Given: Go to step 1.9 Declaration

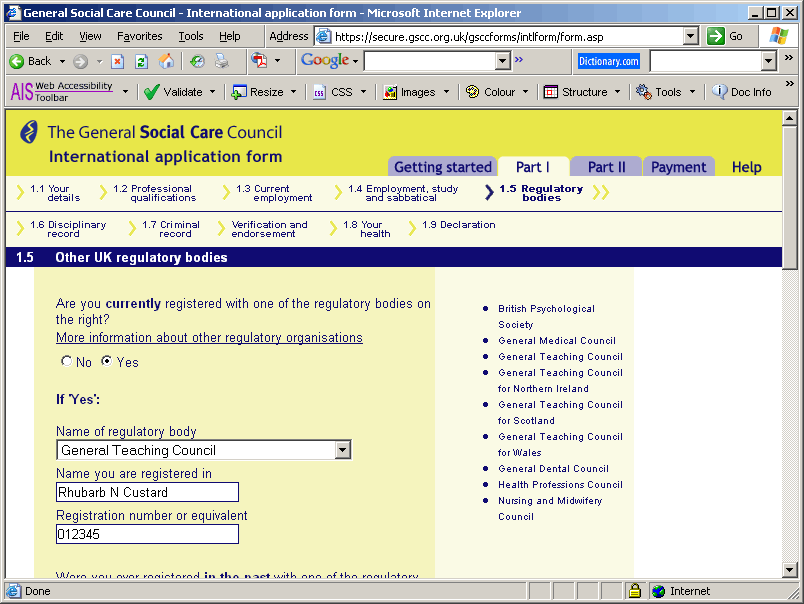Looking at the screenshot, I should click(x=458, y=225).
